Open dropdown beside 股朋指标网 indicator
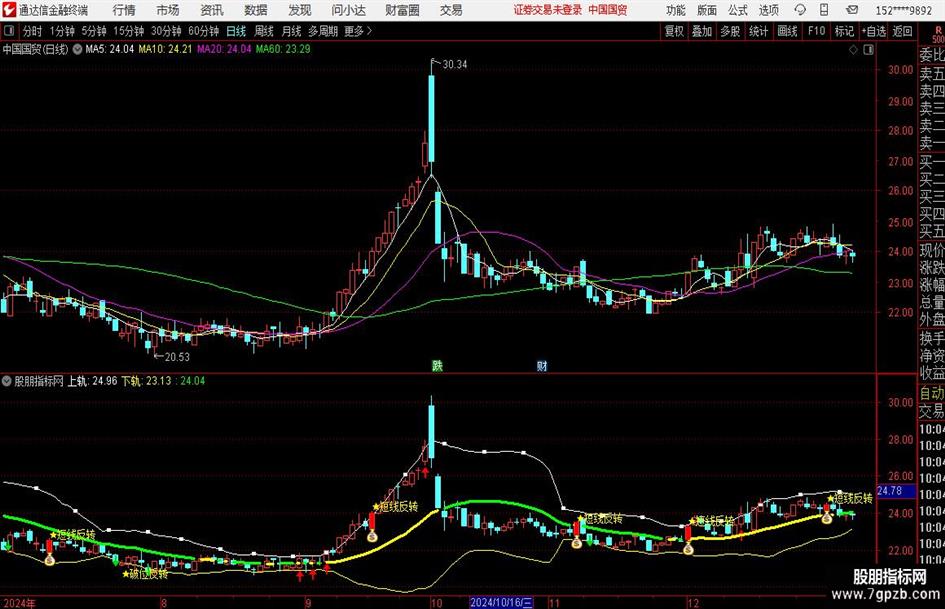Image resolution: width=945 pixels, height=609 pixels. click(x=7, y=381)
